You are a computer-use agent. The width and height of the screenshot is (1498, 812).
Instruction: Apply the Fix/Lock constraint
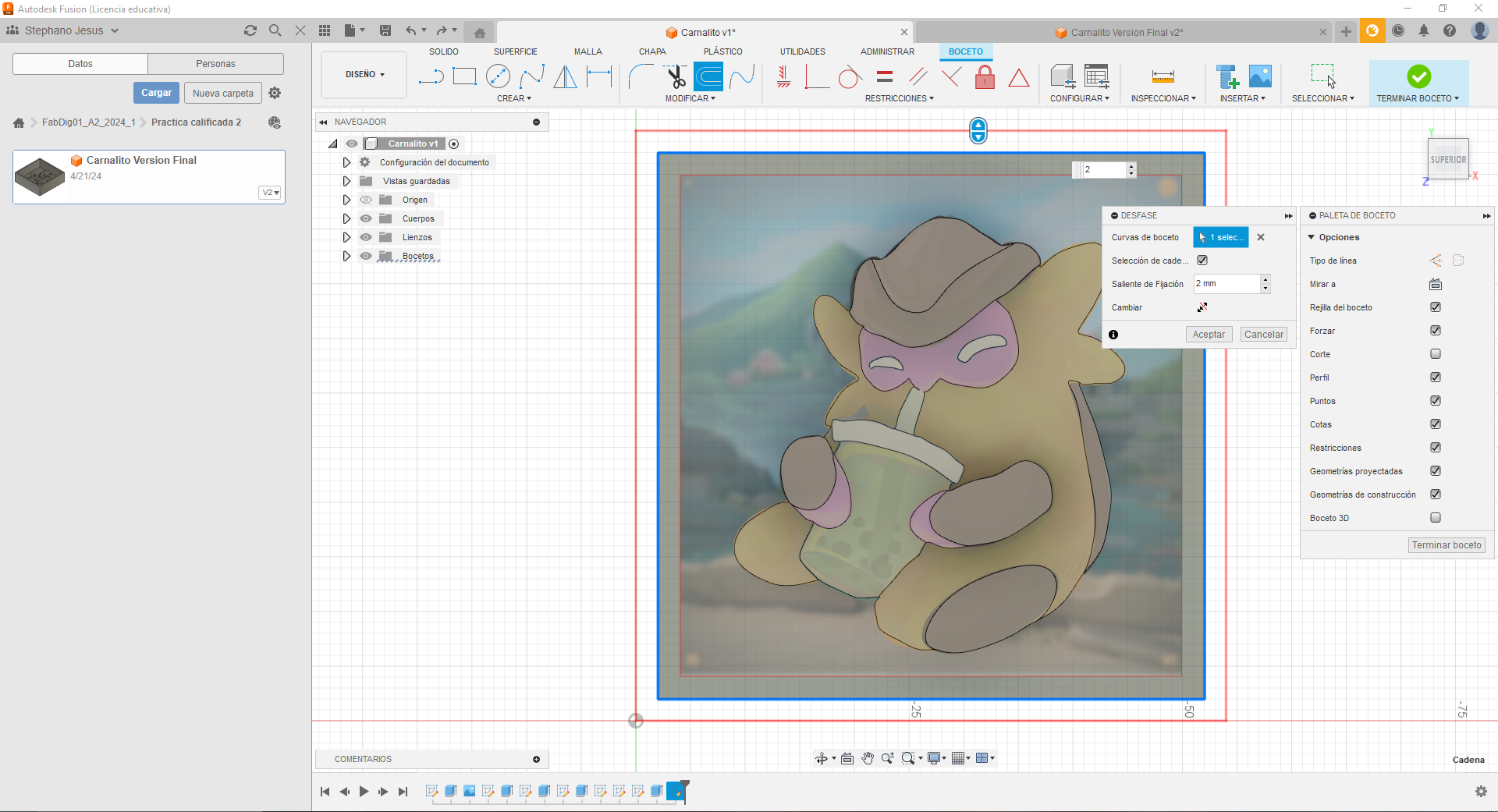click(985, 76)
